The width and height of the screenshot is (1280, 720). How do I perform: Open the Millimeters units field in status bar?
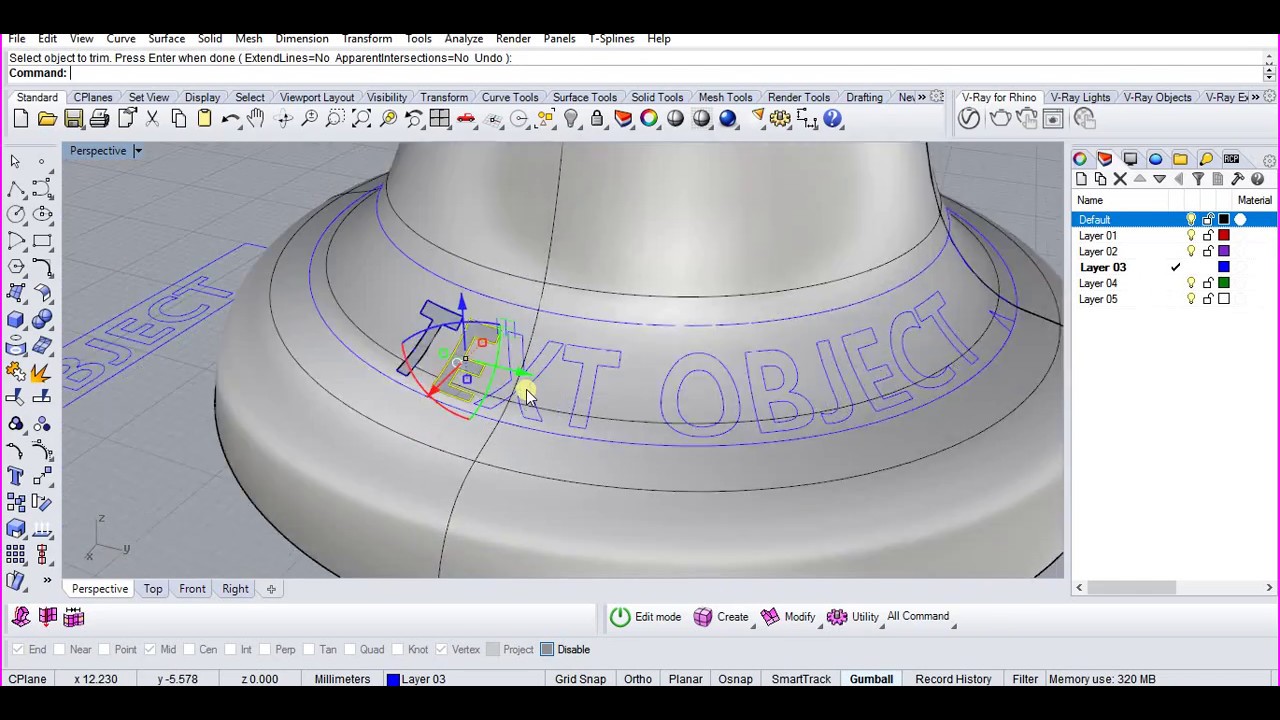tap(342, 679)
